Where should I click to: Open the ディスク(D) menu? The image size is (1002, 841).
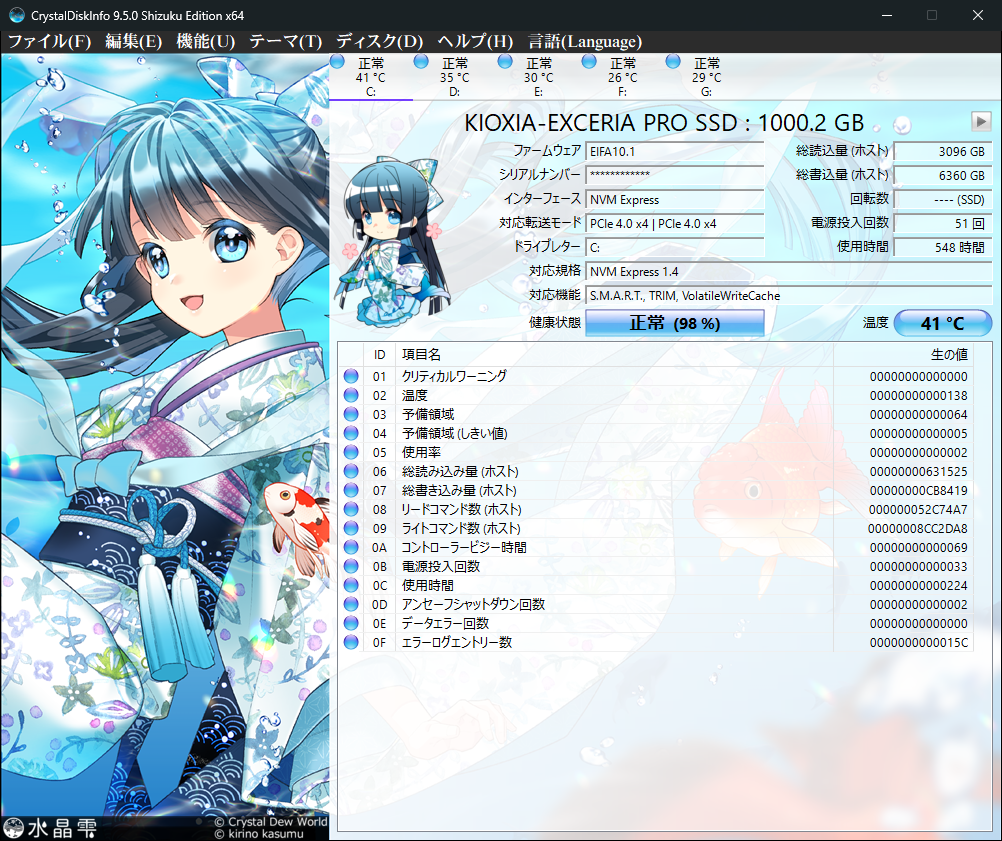tap(380, 42)
